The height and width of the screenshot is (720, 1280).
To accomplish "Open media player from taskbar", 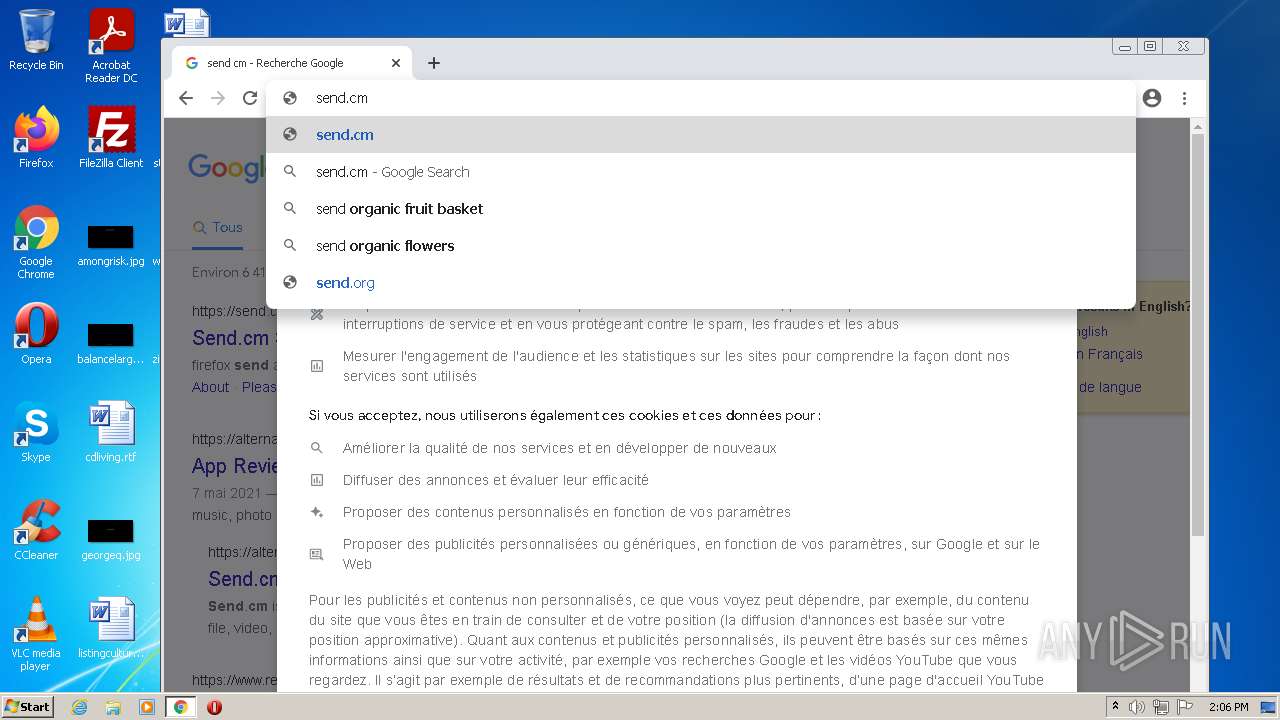I will pos(147,707).
